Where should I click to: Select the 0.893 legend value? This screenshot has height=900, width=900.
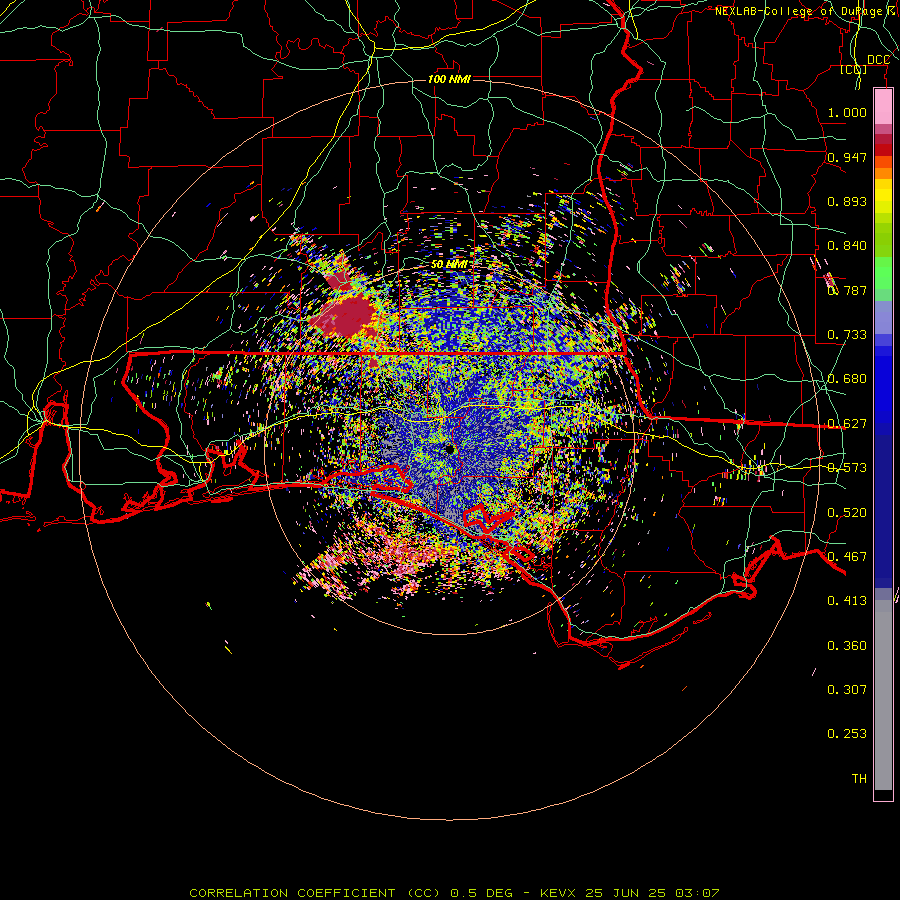[x=847, y=201]
